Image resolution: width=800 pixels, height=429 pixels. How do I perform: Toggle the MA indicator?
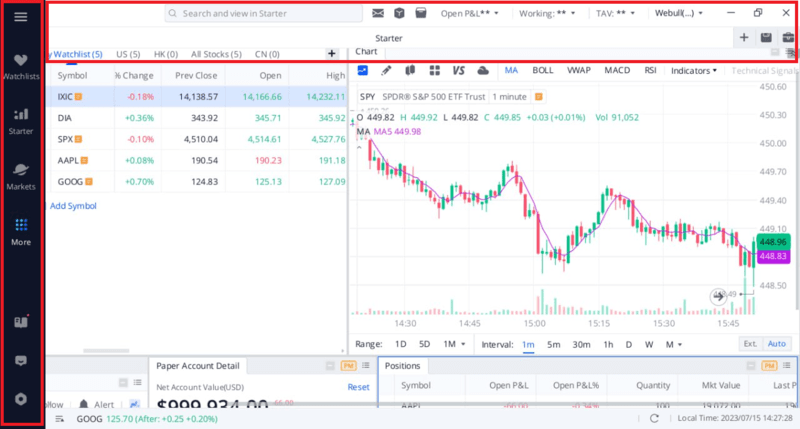511,70
